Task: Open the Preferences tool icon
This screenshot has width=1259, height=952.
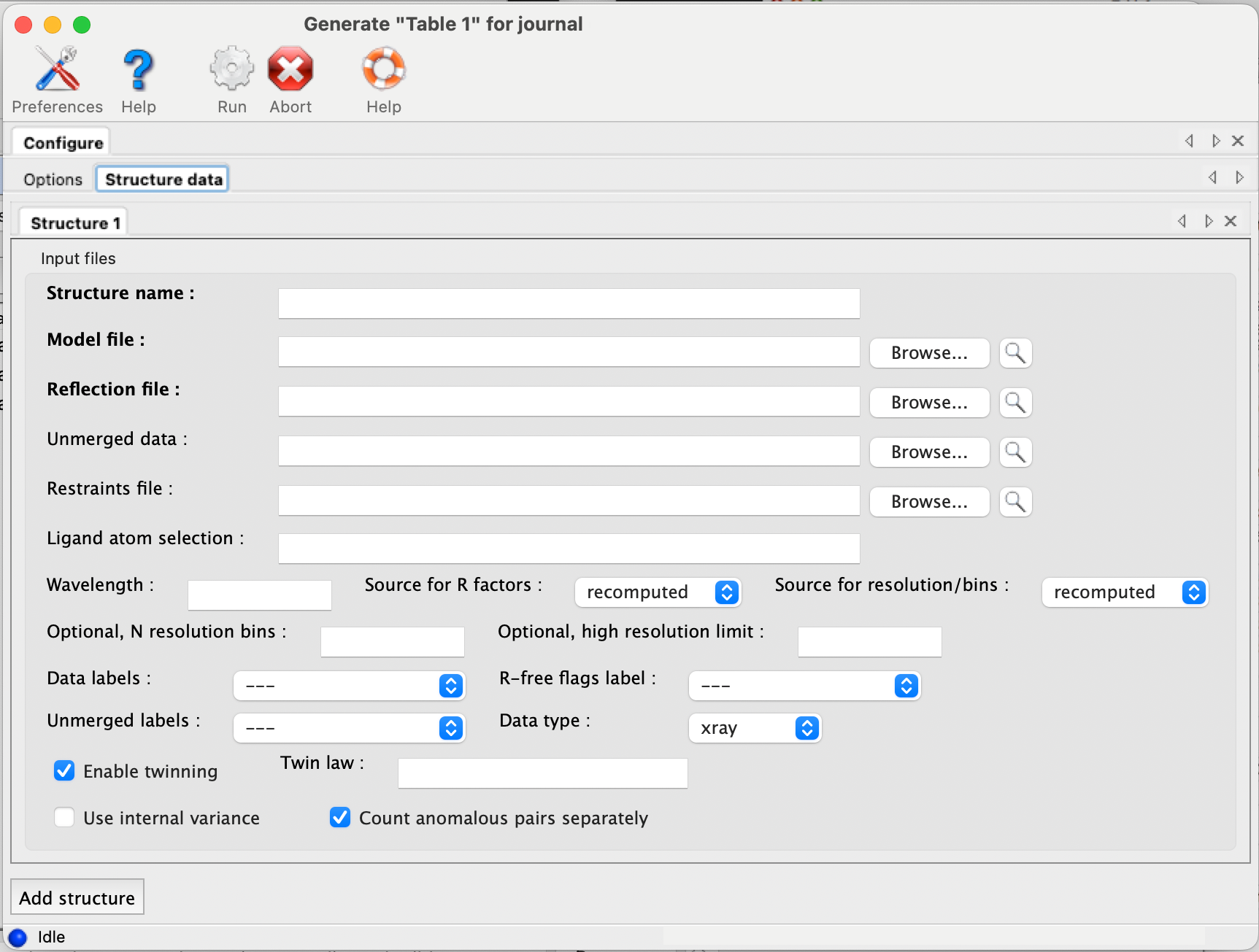Action: (x=57, y=70)
